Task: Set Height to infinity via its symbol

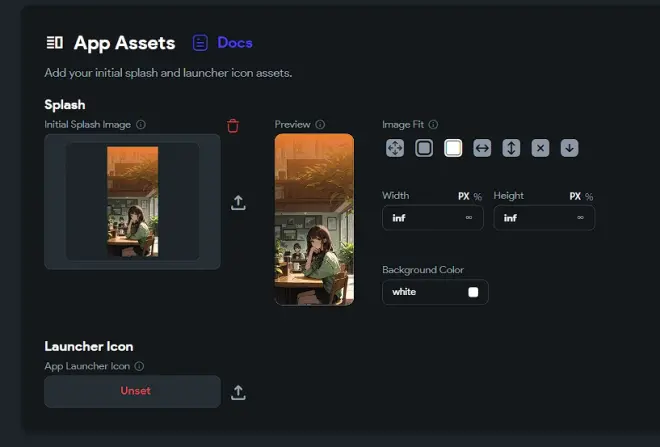Action: click(580, 218)
